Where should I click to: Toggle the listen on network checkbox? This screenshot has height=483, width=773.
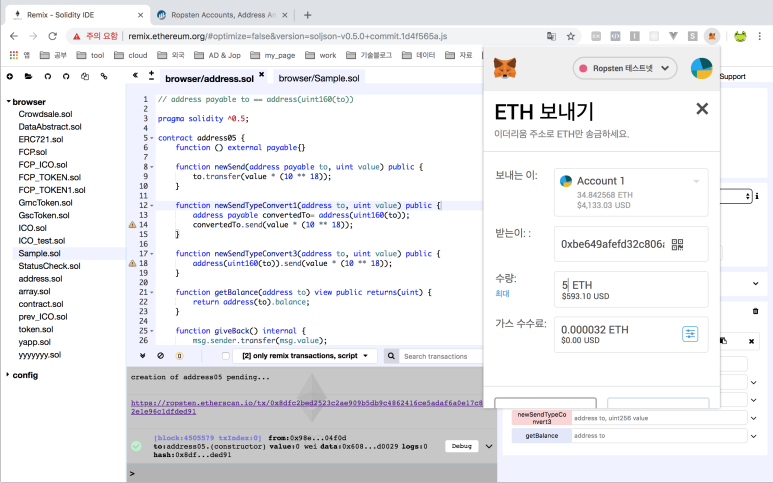(x=226, y=356)
